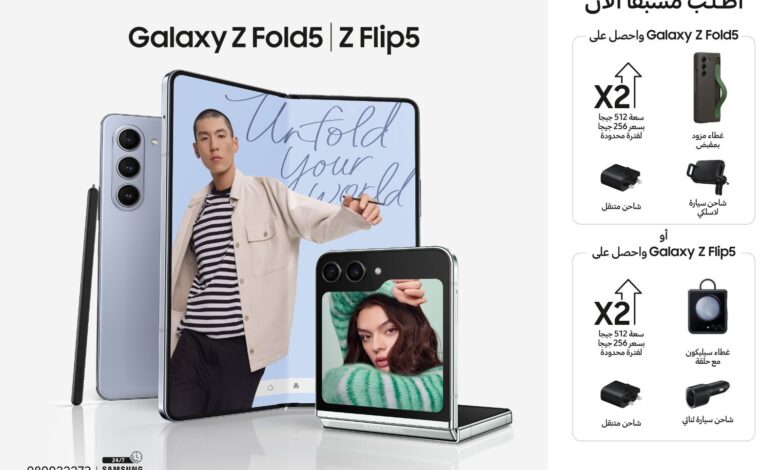Click the Galaxy Z Fold5 | Z Flip5 heading

click(274, 38)
